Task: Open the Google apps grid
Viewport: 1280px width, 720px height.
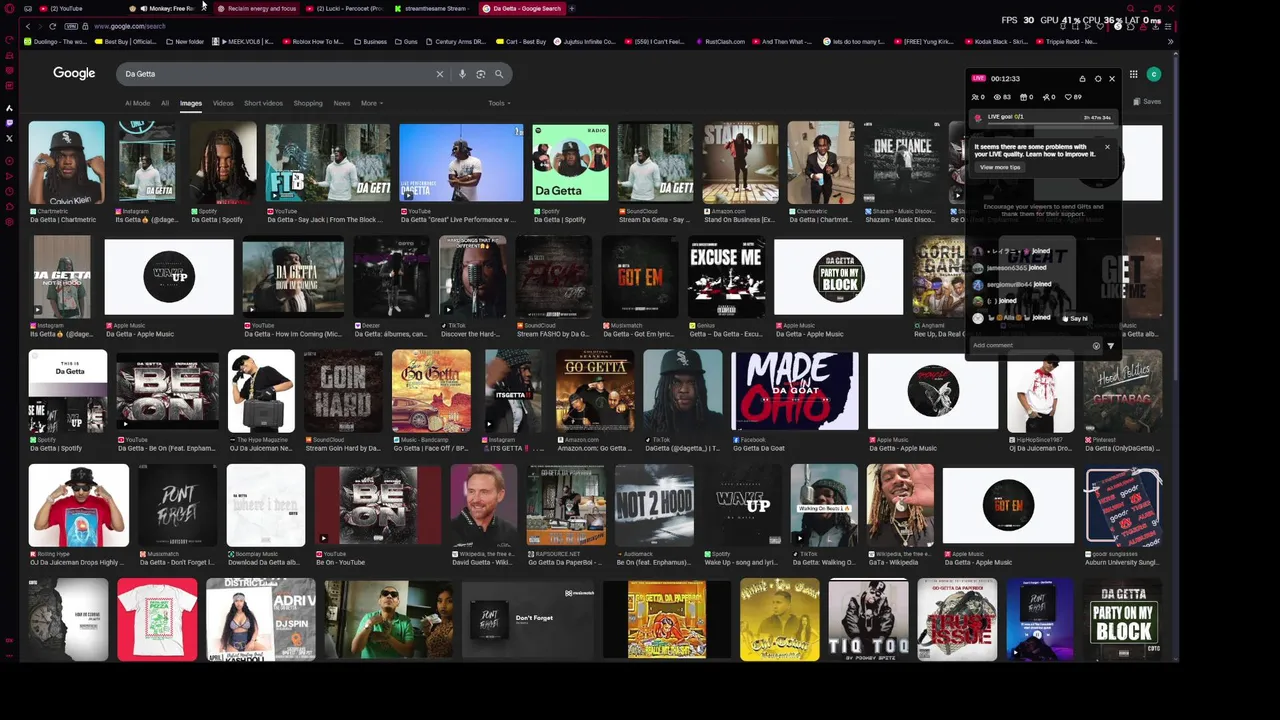Action: tap(1133, 75)
